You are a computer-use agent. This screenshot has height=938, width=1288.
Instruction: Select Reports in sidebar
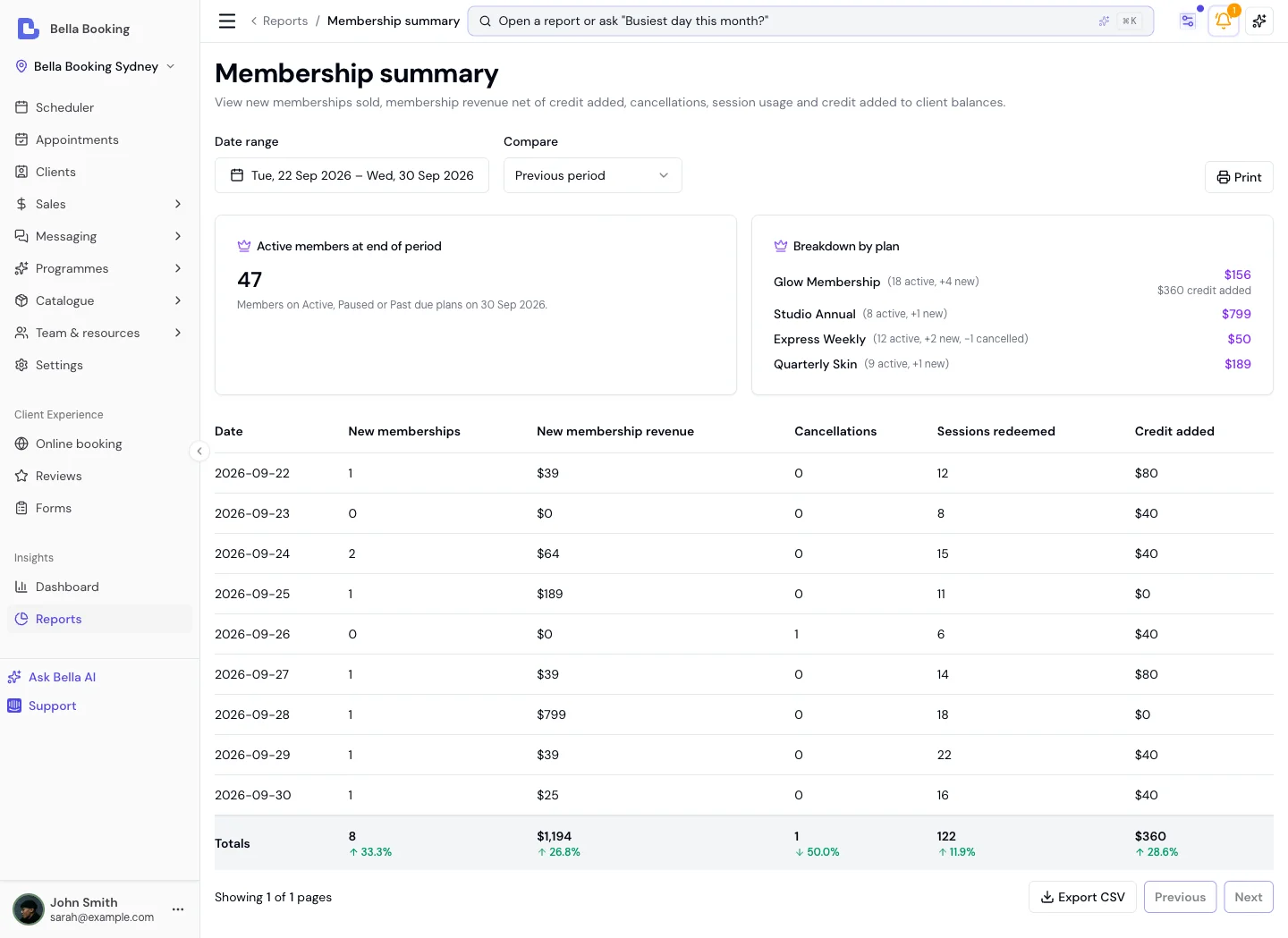coord(99,619)
